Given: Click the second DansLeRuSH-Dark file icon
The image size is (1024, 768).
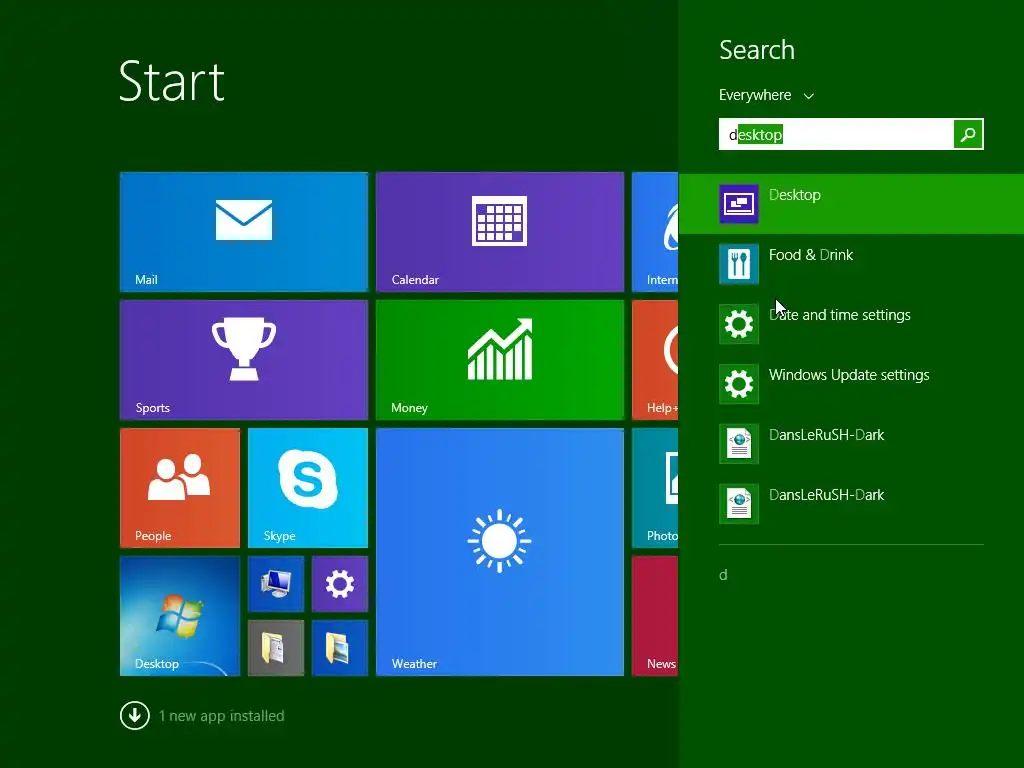Looking at the screenshot, I should coord(739,504).
